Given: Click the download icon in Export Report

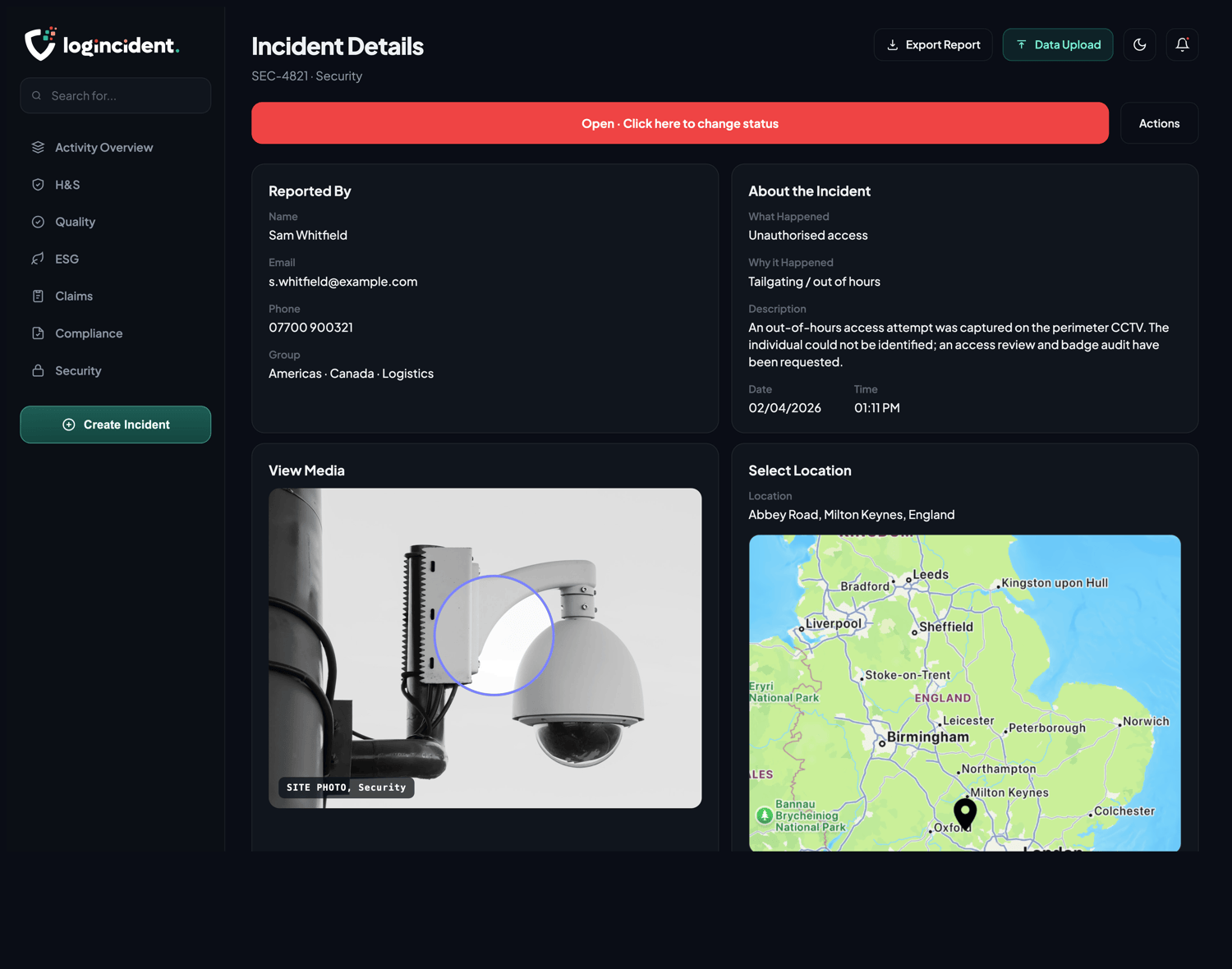Looking at the screenshot, I should pyautogui.click(x=892, y=45).
